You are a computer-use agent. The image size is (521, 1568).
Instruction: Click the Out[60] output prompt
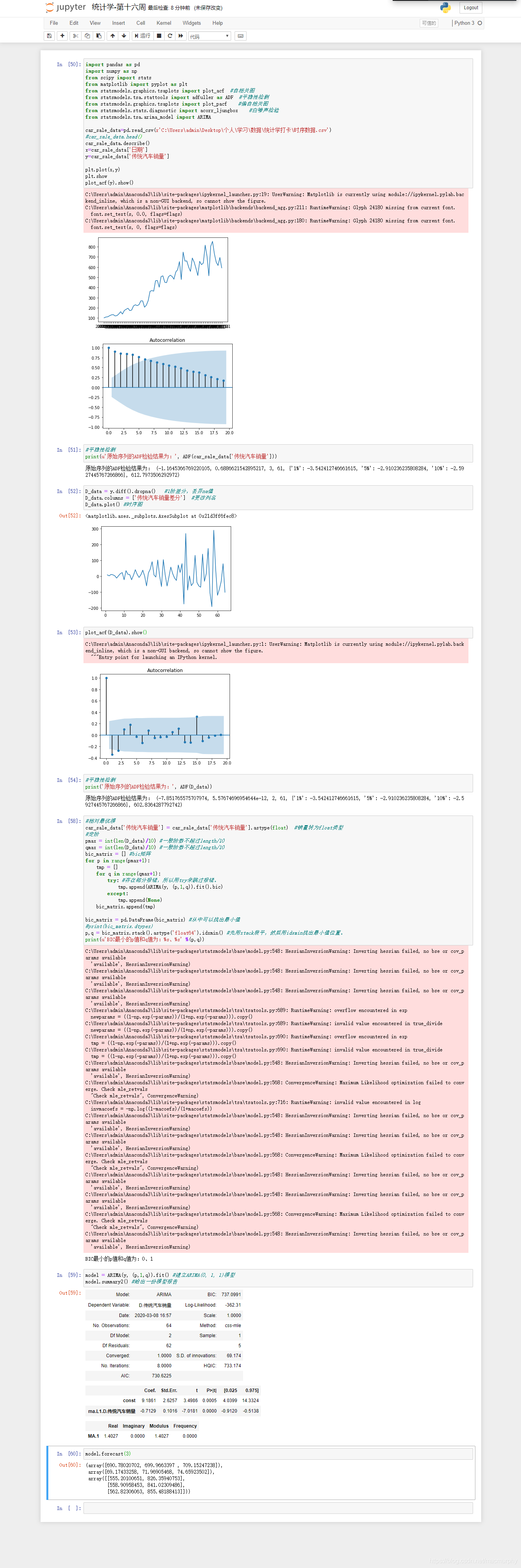point(70,1464)
